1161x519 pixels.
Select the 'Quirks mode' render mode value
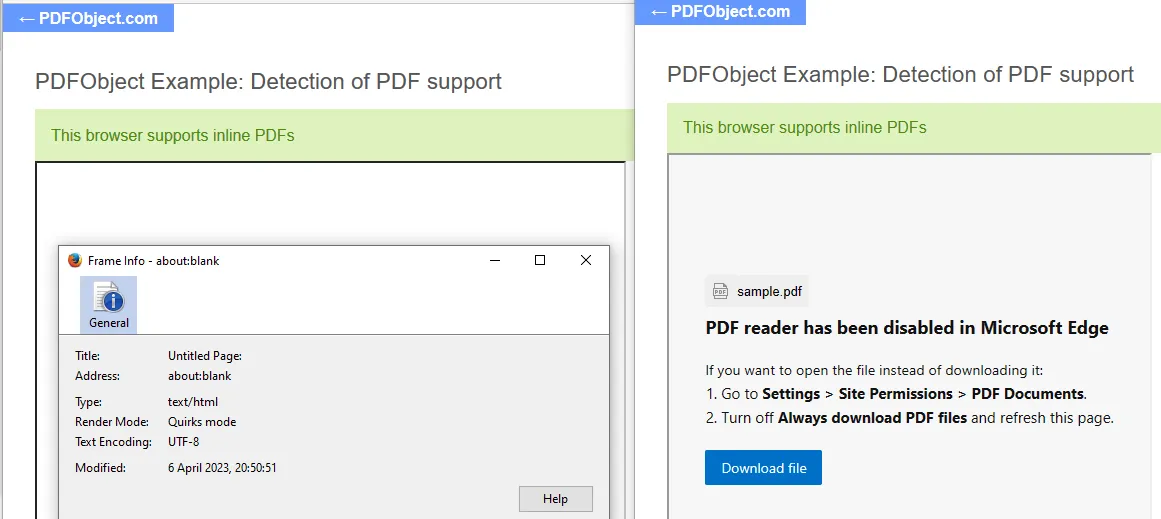click(x=202, y=422)
